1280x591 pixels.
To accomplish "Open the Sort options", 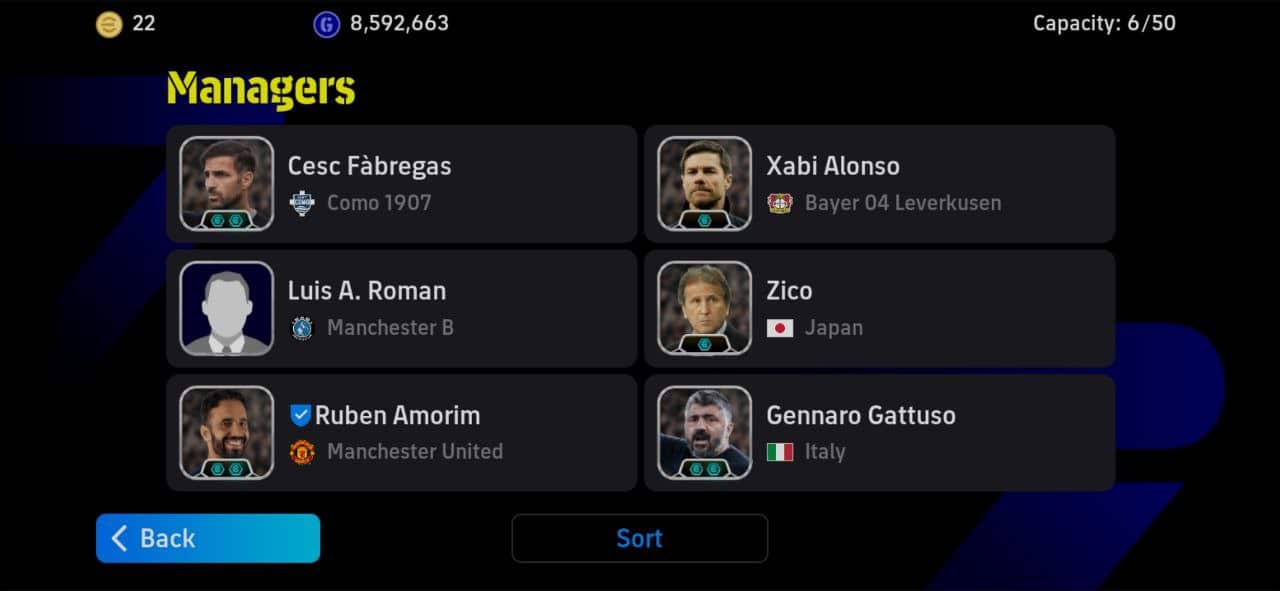I will [639, 538].
